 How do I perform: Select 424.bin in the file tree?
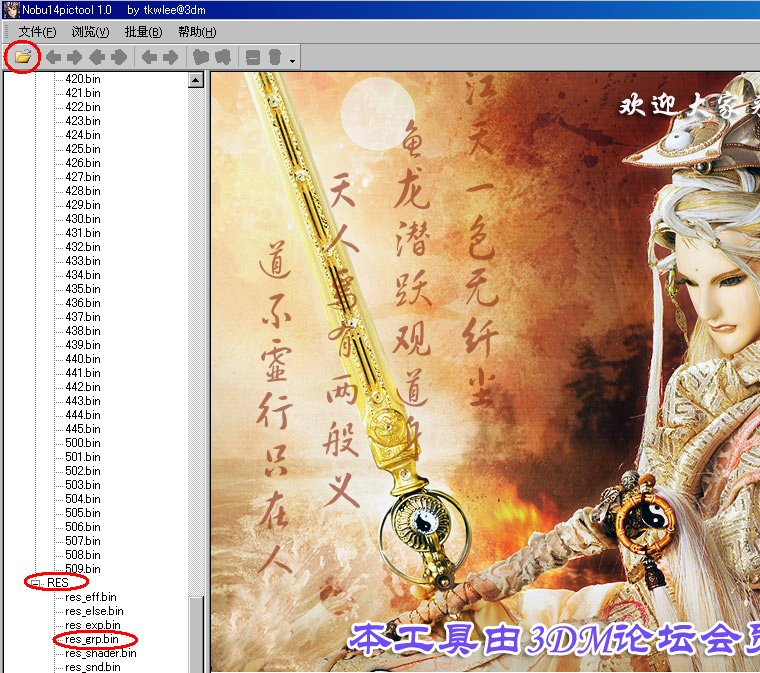83,135
